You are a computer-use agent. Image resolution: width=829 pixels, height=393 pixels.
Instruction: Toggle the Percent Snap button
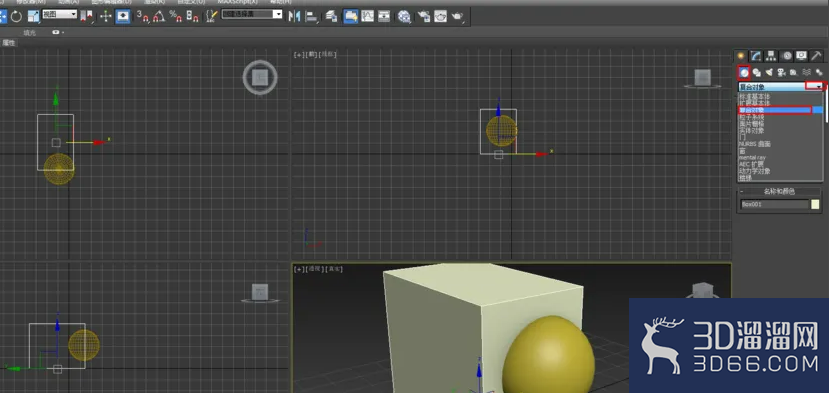point(176,16)
